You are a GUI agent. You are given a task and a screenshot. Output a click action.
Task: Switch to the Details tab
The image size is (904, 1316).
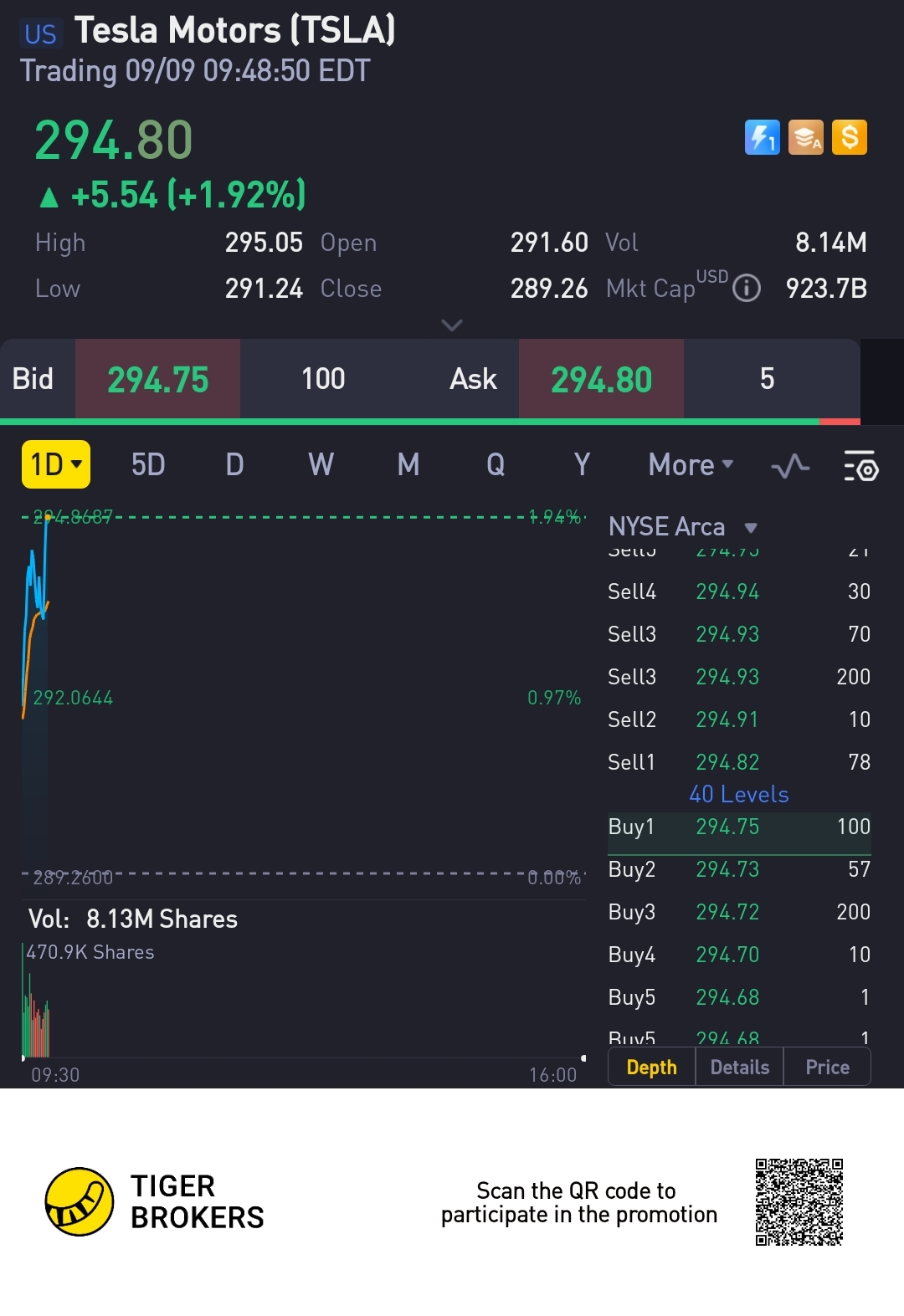click(739, 1067)
